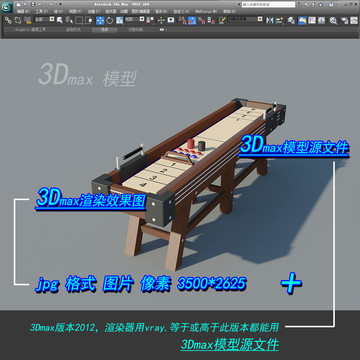The width and height of the screenshot is (360, 360).
Task: Expand the quick access toolbar customize arrow
Action: coord(60,4)
